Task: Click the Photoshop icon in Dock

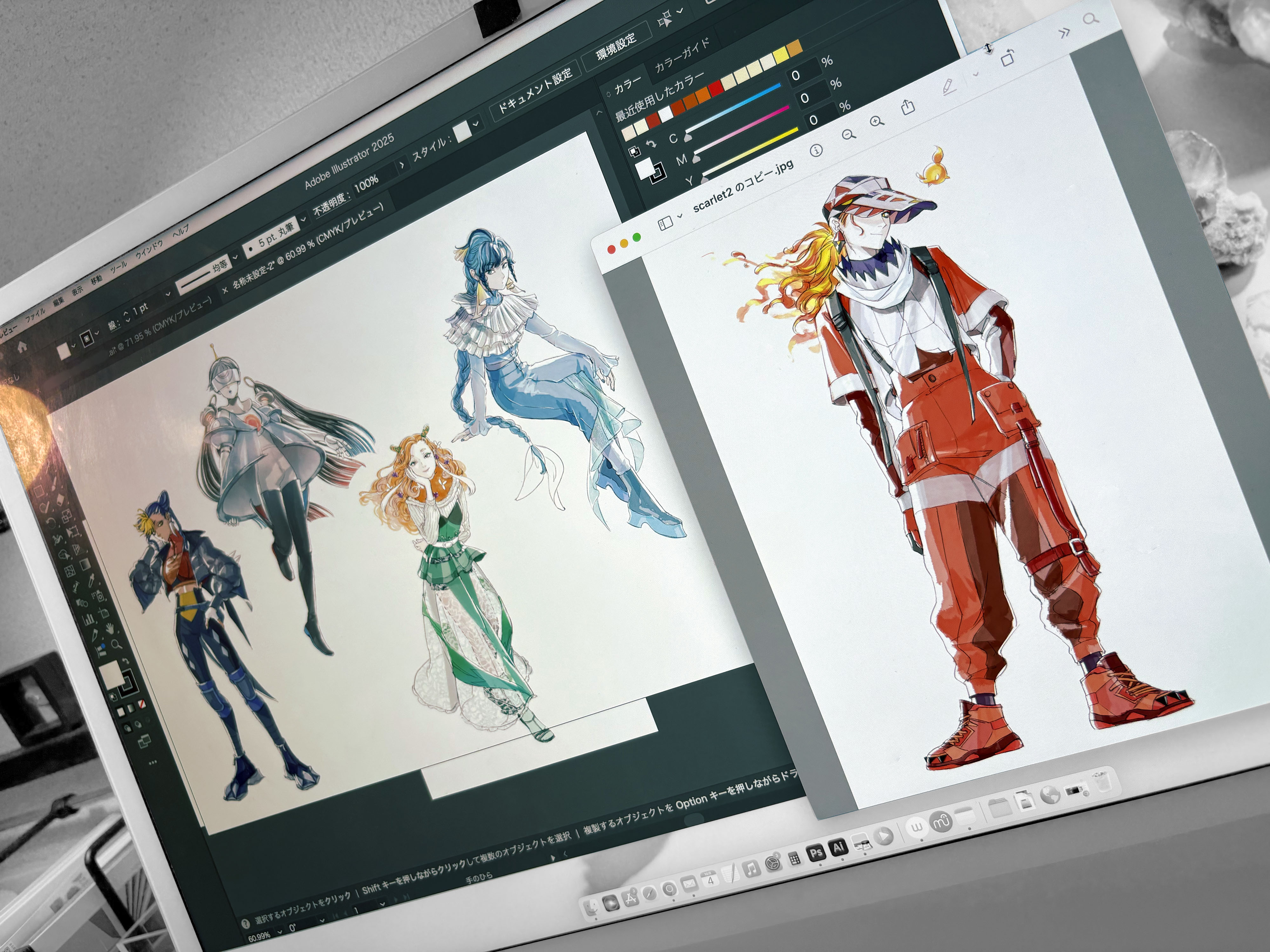Action: click(816, 853)
